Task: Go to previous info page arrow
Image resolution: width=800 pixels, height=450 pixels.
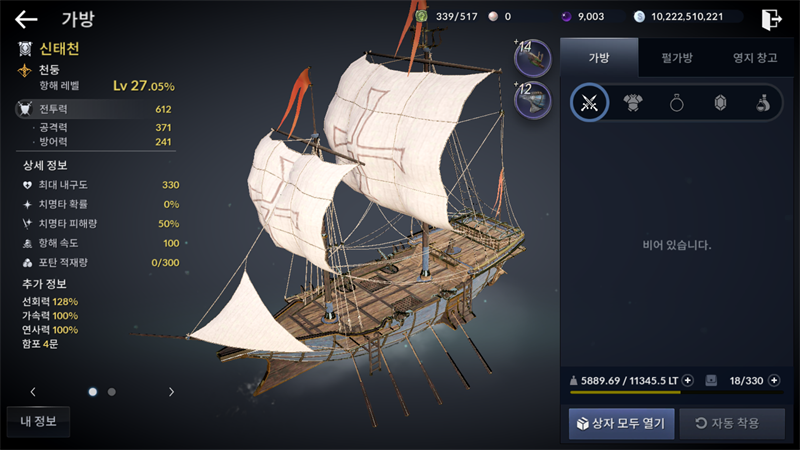Action: 33,392
